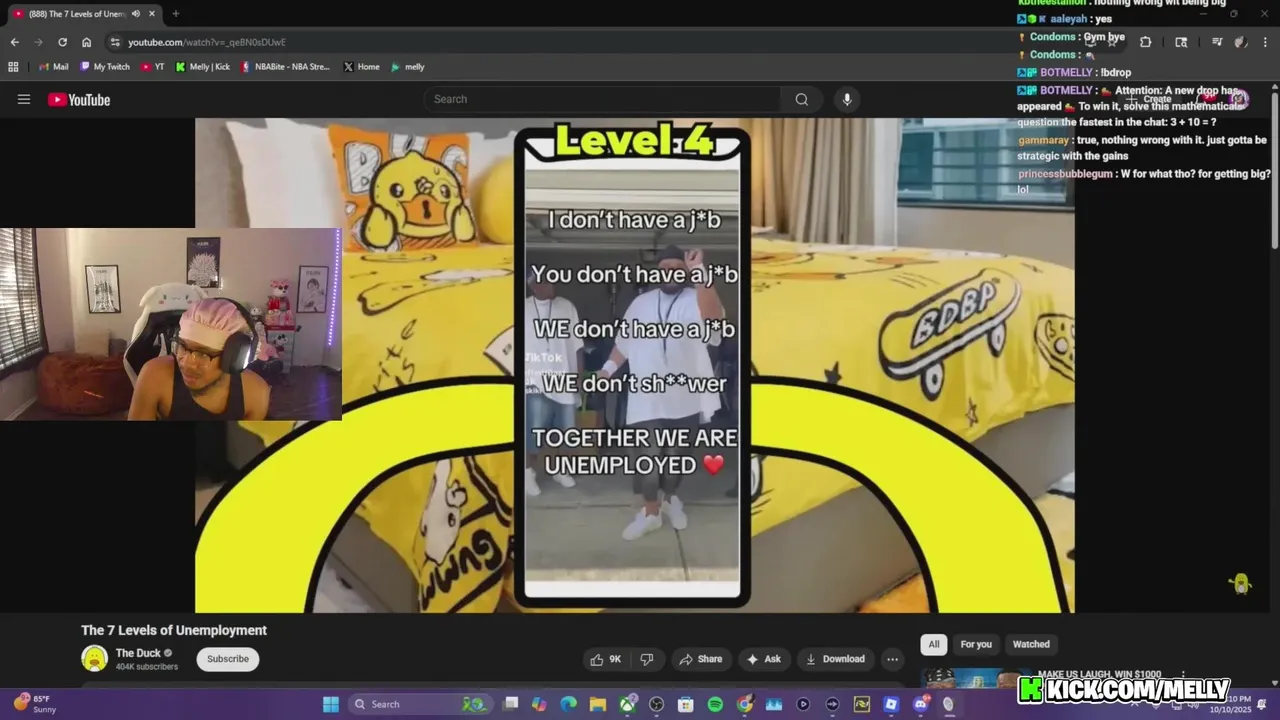Click the YouTube logo
This screenshot has height=720, width=1280.
(79, 99)
